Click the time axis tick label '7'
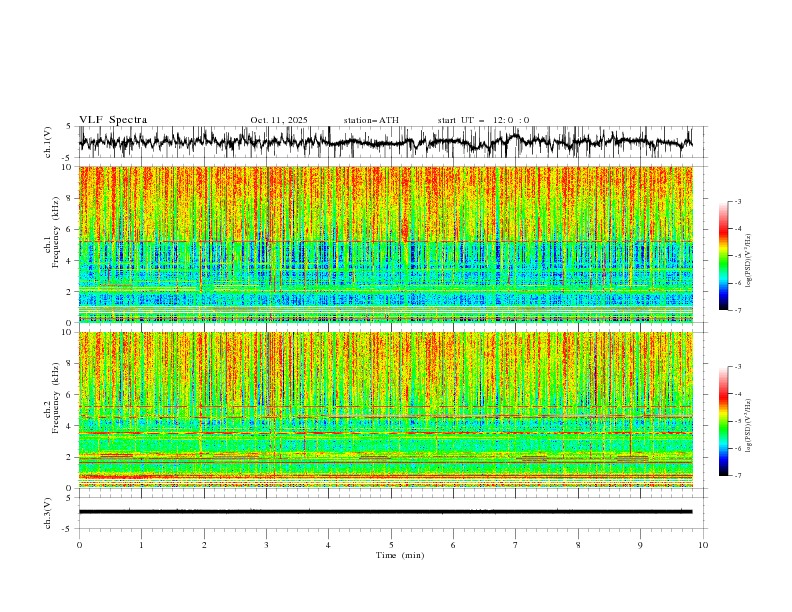Viewport: 792px width, 612px height. pyautogui.click(x=516, y=545)
